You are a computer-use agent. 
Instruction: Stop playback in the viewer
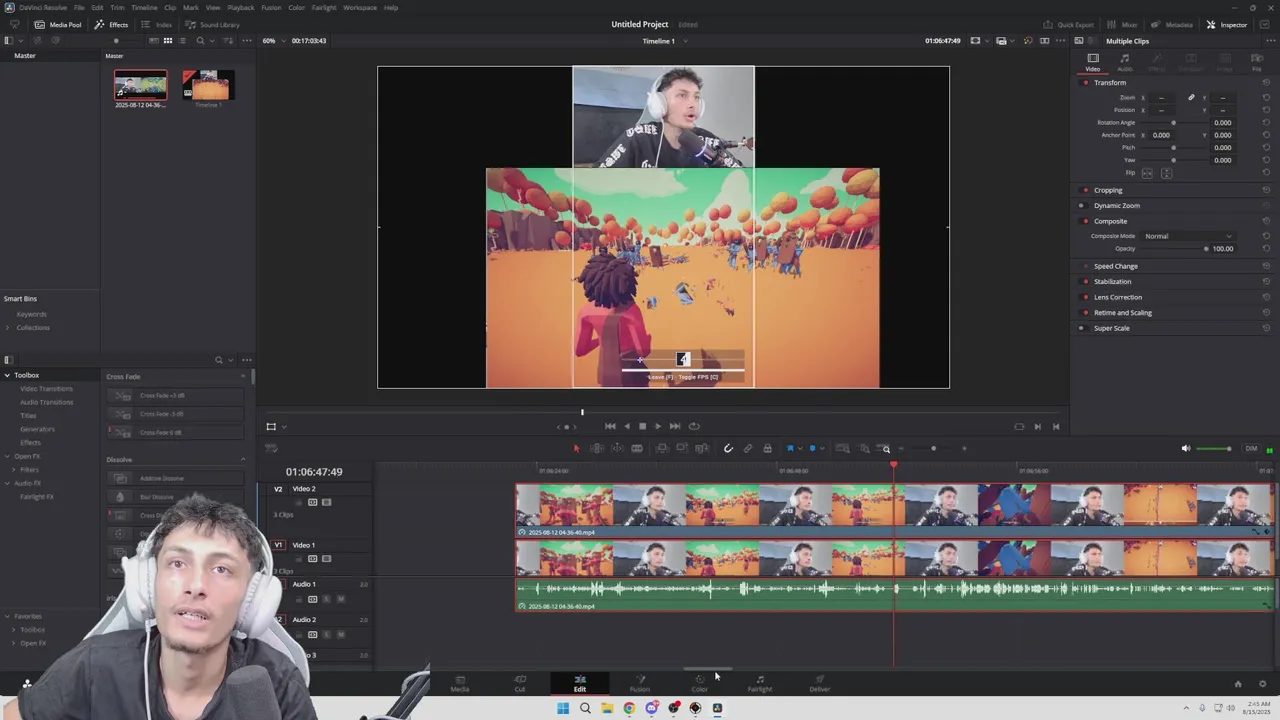(x=642, y=426)
